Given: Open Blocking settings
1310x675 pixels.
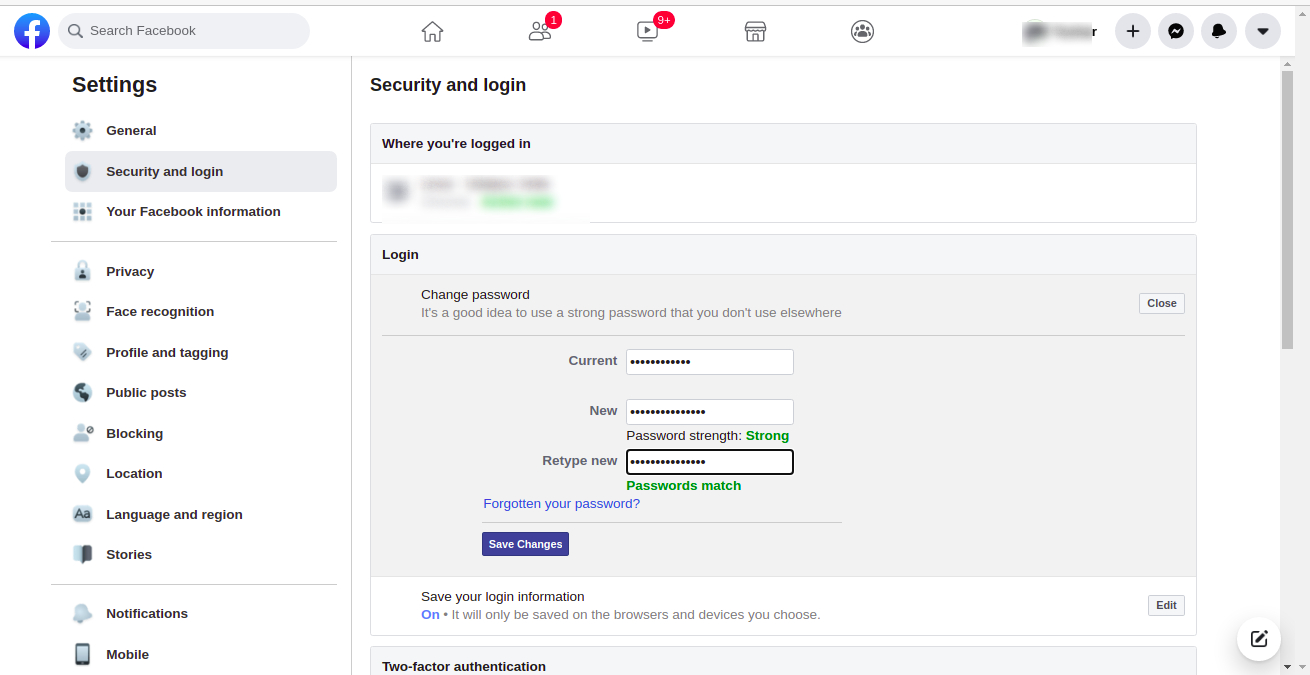Looking at the screenshot, I should pos(134,433).
